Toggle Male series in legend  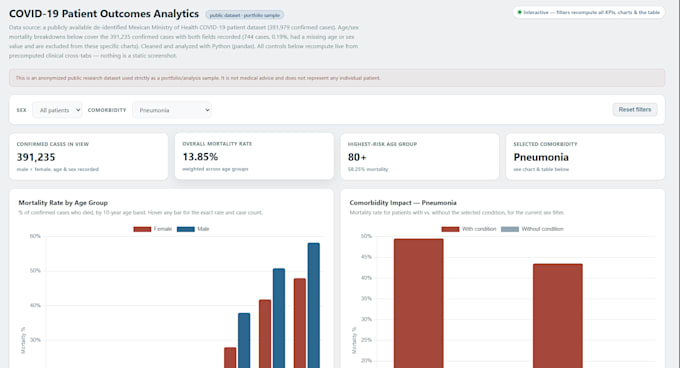(x=193, y=229)
